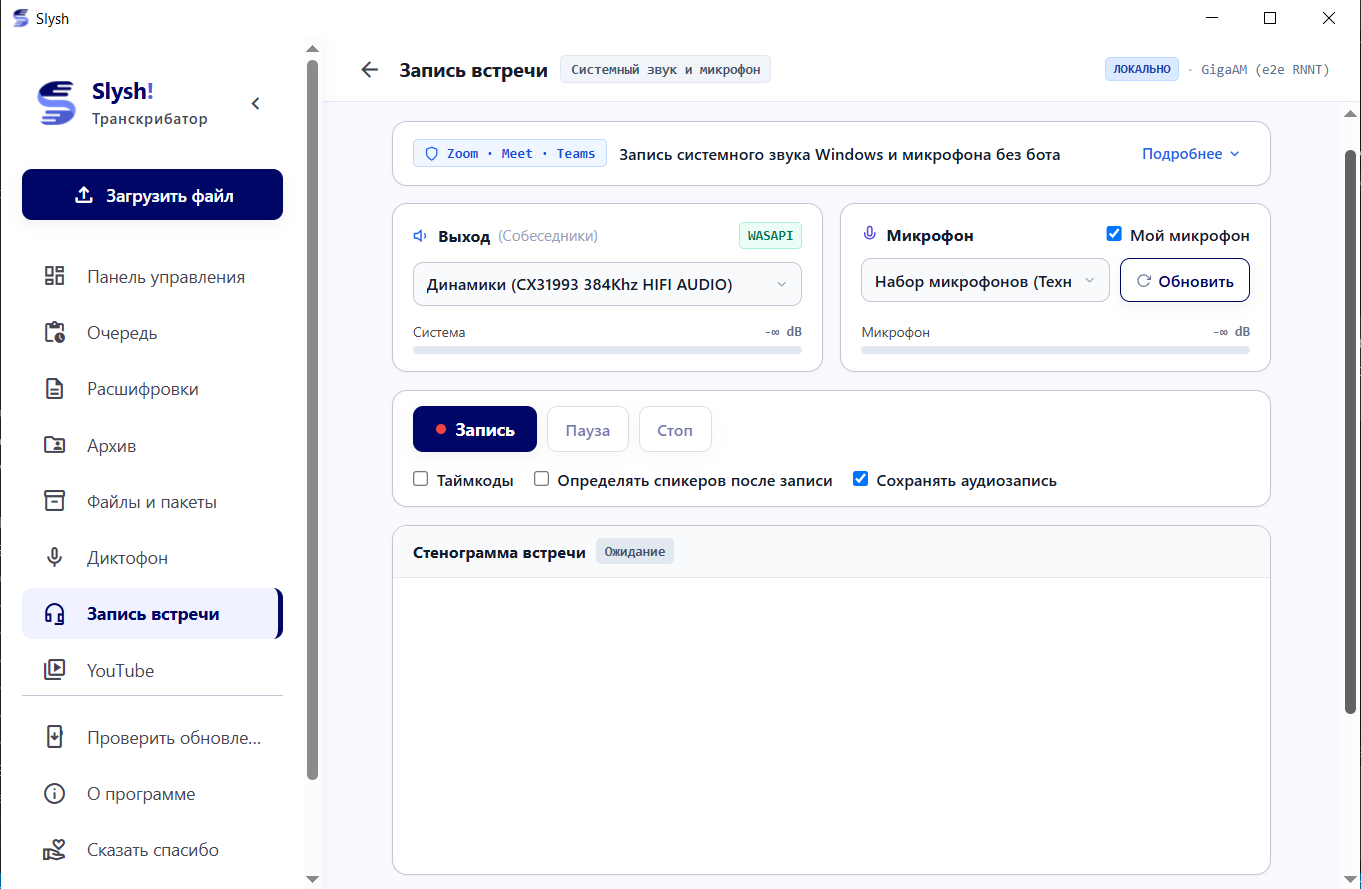The image size is (1361, 889).
Task: Open Панель управления in the sidebar
Action: pyautogui.click(x=152, y=277)
